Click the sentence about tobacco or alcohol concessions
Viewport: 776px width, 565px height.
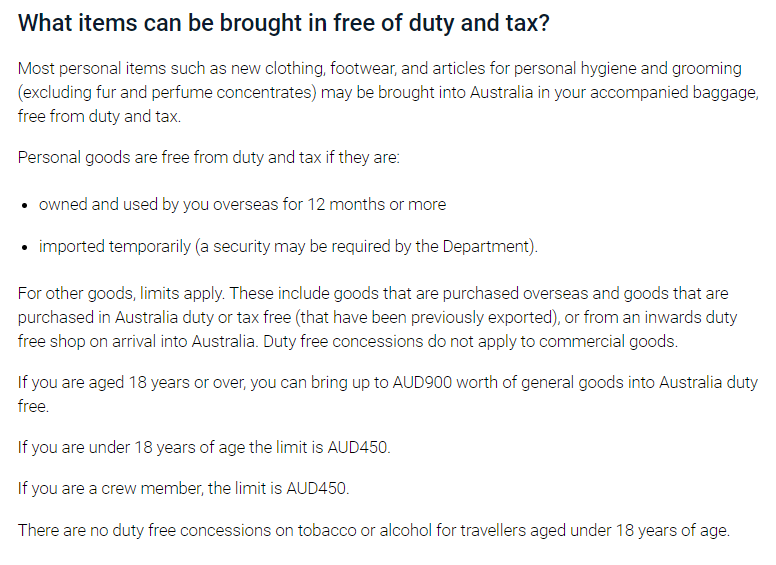pos(374,530)
